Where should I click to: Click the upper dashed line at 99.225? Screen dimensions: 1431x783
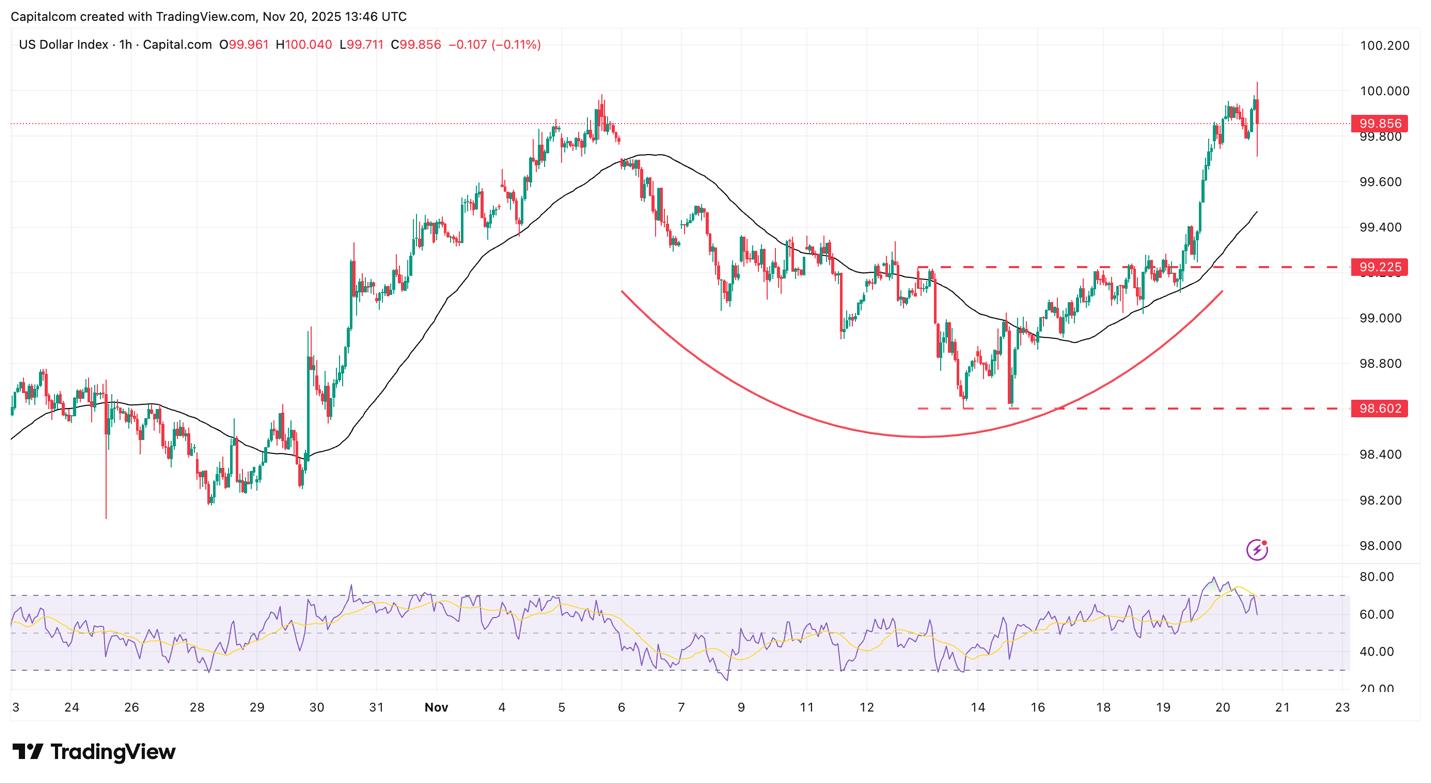pyautogui.click(x=1050, y=267)
